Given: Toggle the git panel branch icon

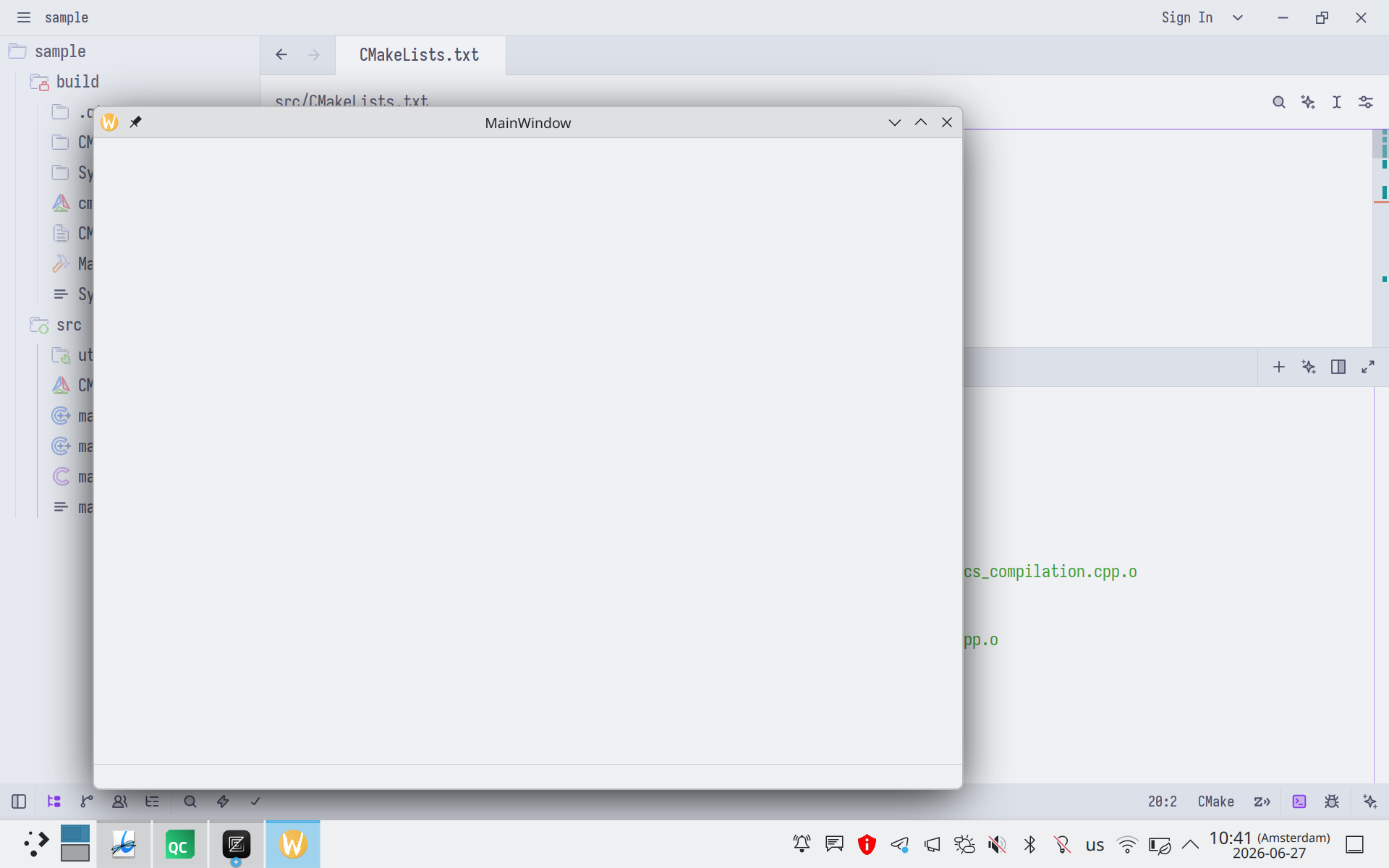Looking at the screenshot, I should click(x=87, y=801).
